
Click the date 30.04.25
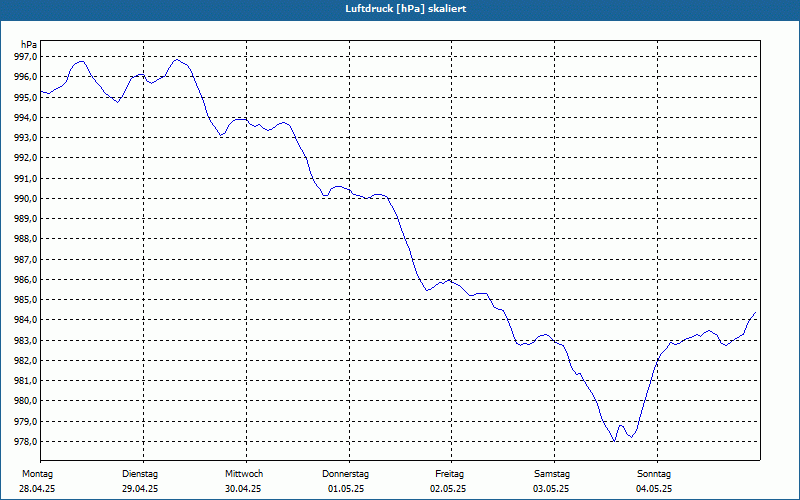pyautogui.click(x=243, y=489)
